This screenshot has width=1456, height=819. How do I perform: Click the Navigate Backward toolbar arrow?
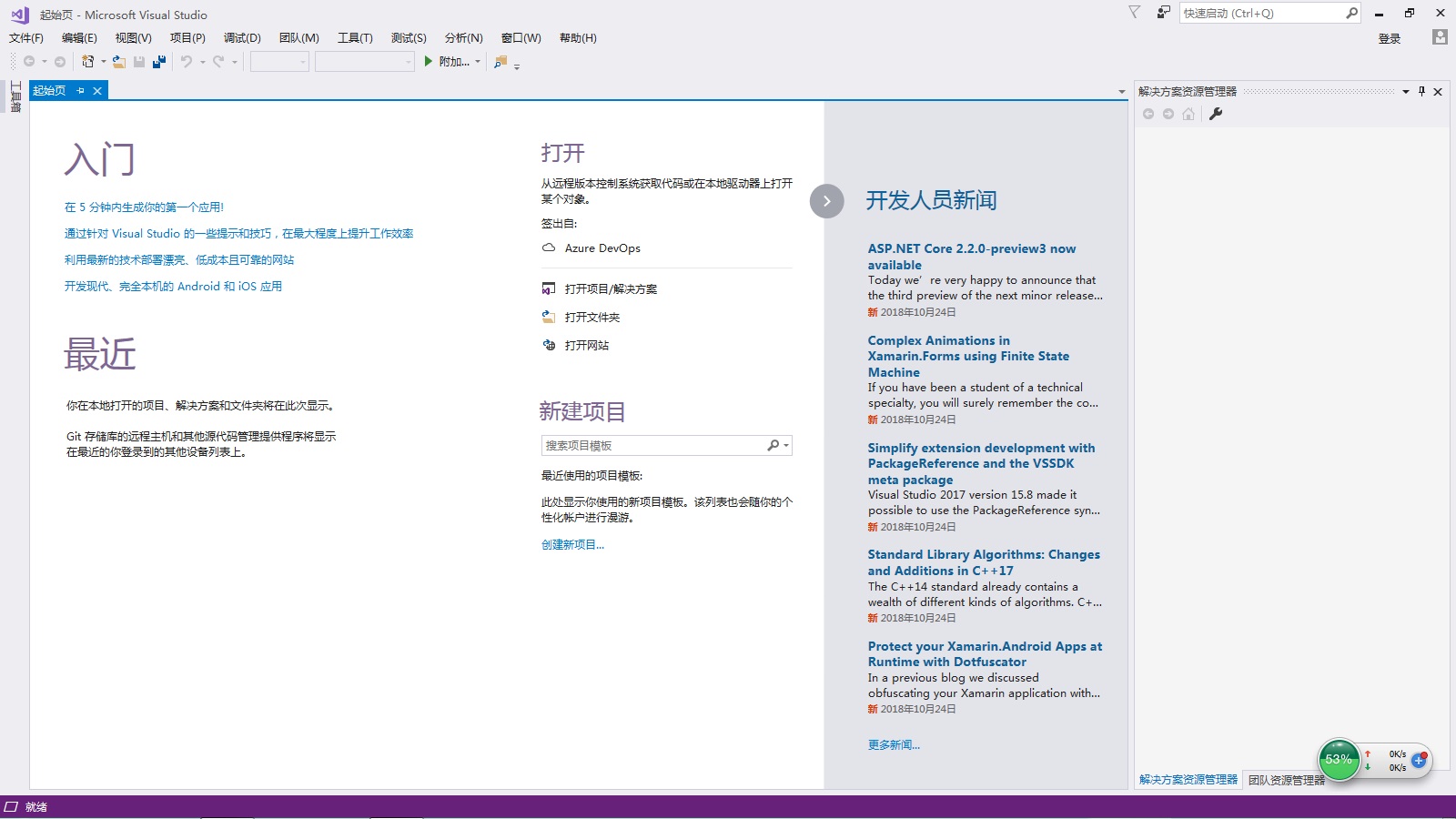[x=29, y=62]
